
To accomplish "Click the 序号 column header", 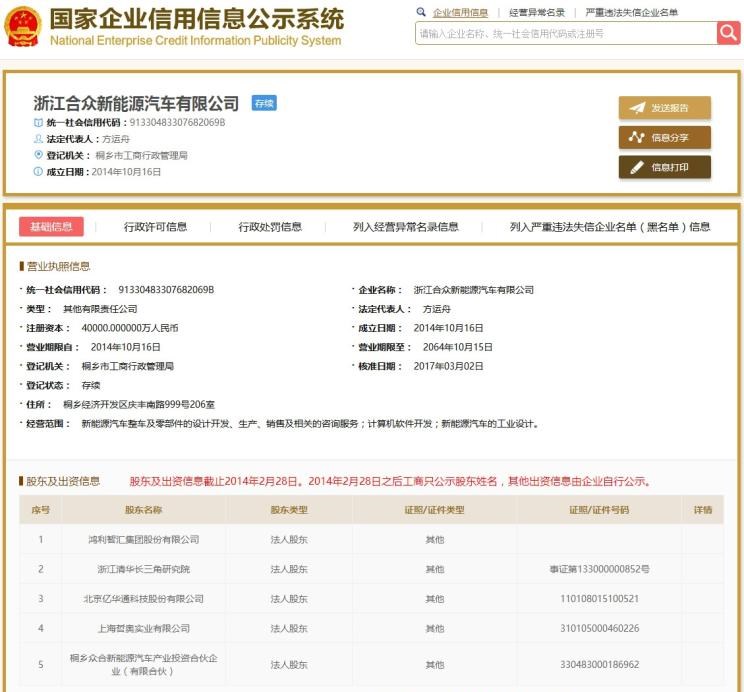I will [40, 510].
